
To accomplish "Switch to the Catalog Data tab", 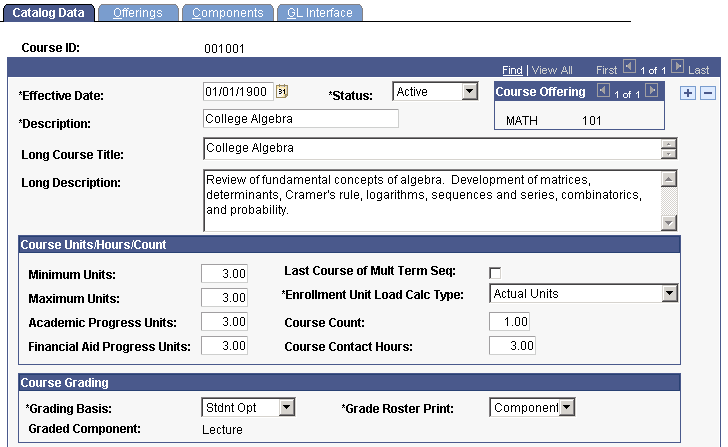I will [48, 13].
